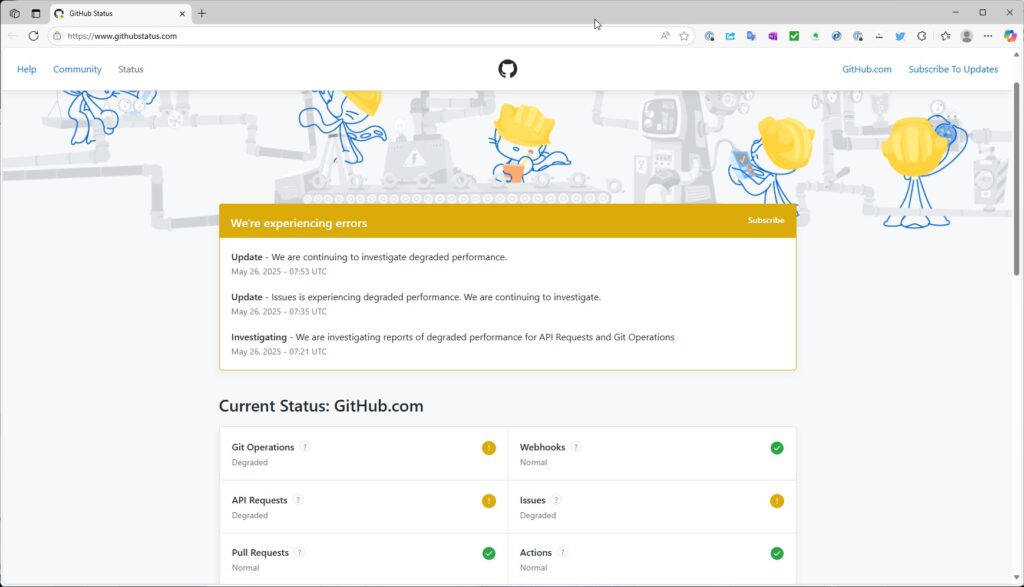
Task: Click Issues degraded warning icon
Action: point(776,501)
